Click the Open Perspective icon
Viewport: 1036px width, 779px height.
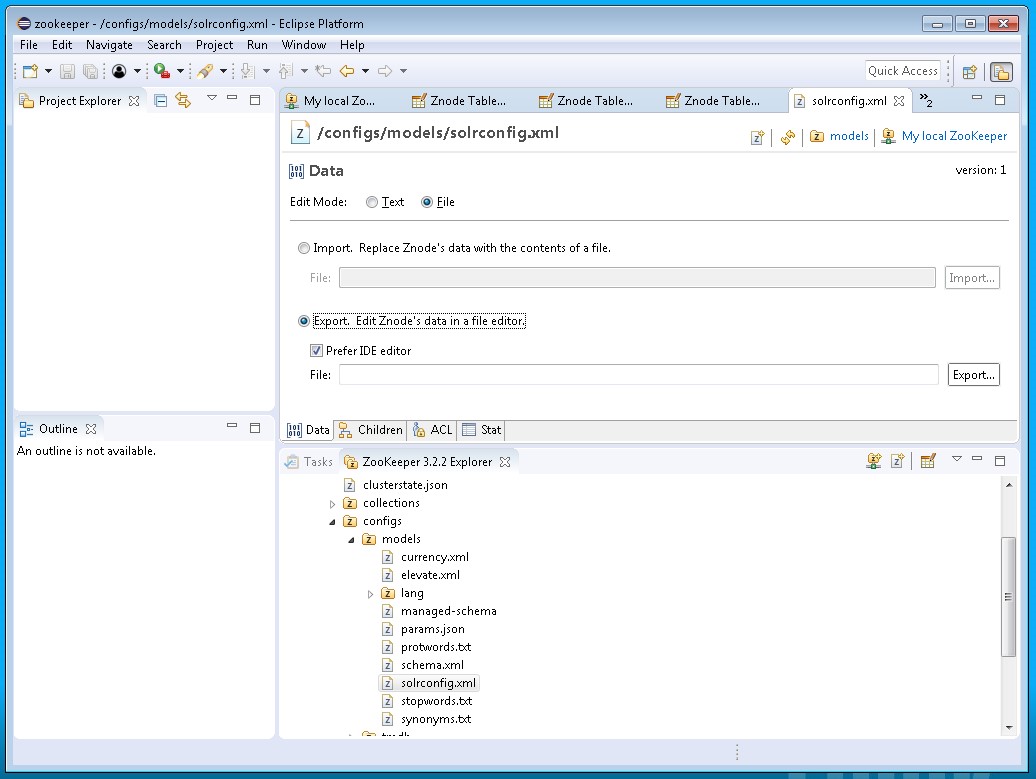969,71
